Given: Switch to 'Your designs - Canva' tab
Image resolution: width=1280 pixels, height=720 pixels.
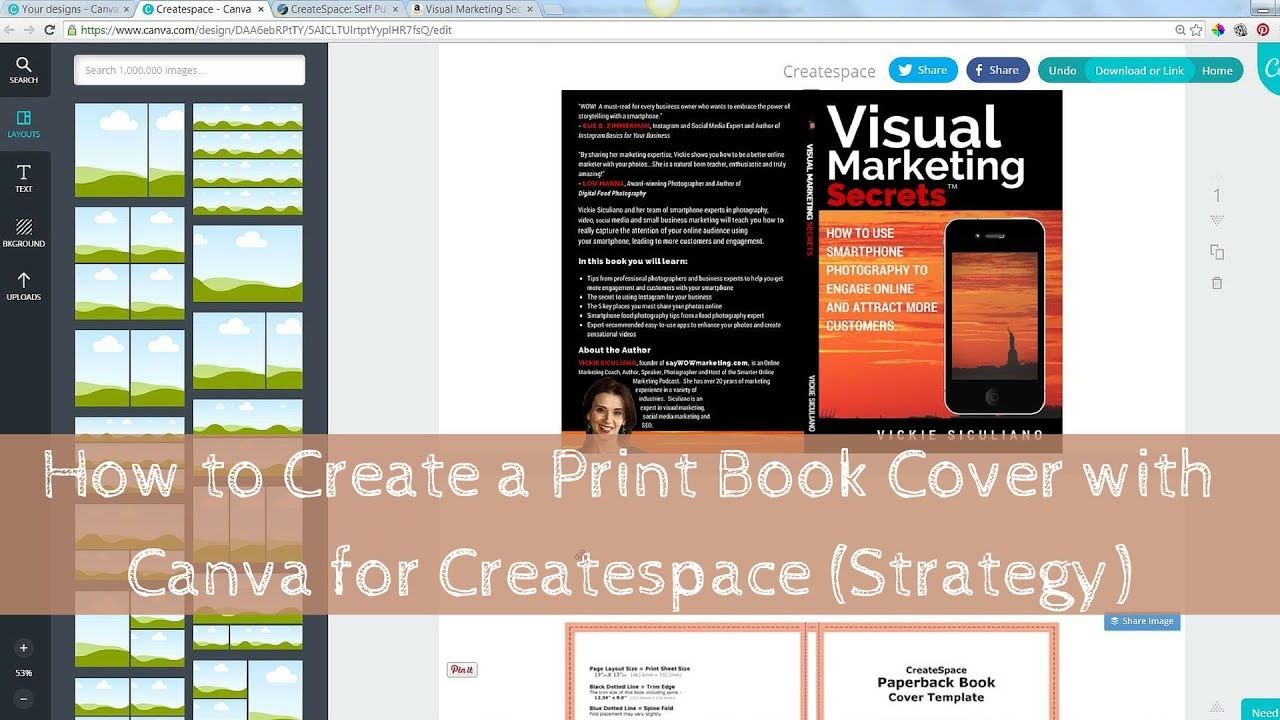Looking at the screenshot, I should point(65,9).
